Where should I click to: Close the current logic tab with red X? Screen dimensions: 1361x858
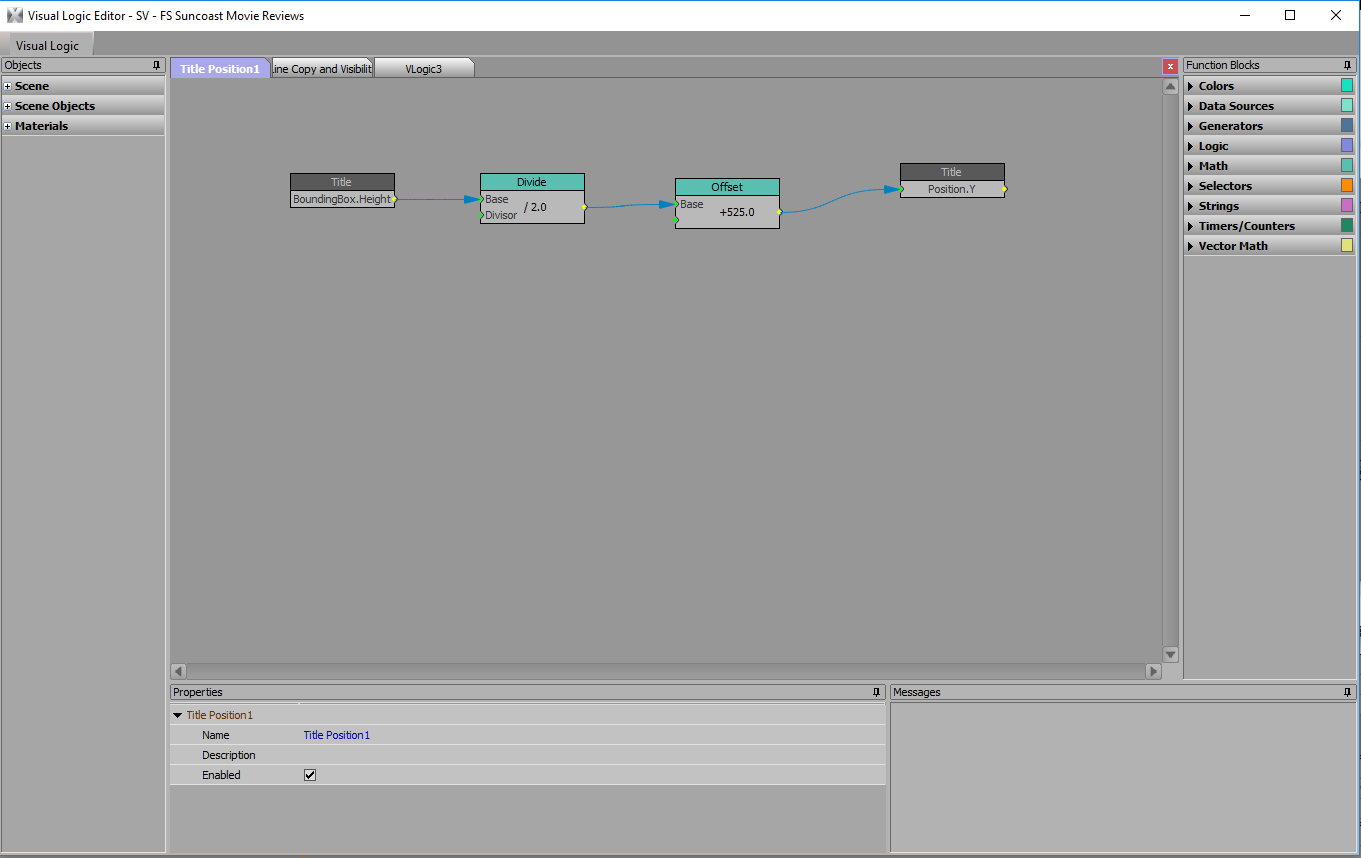click(1170, 67)
